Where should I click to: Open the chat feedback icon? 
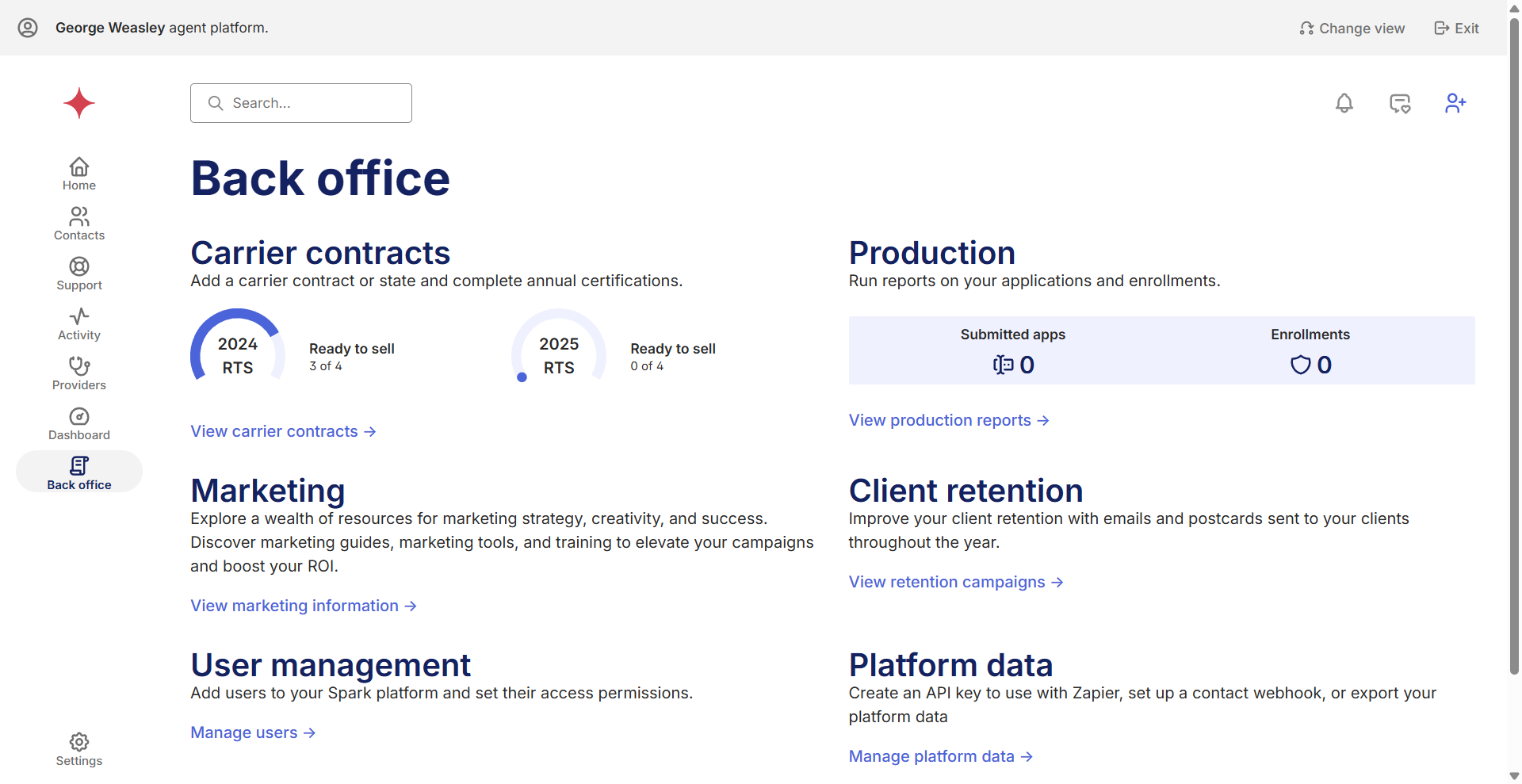click(1399, 103)
